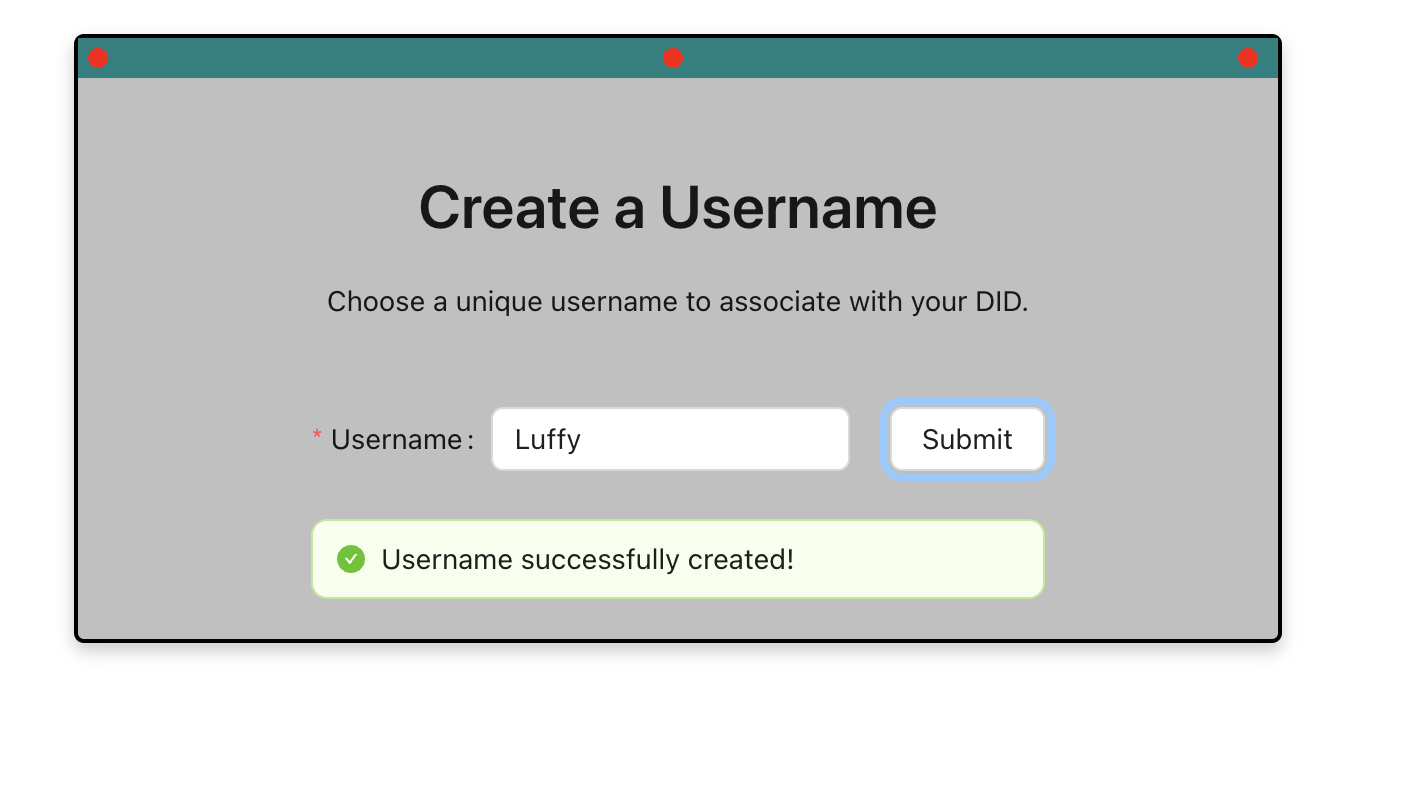Image resolution: width=1424 pixels, height=786 pixels.
Task: Click the rightmost red dot on the title bar
Action: [1248, 58]
